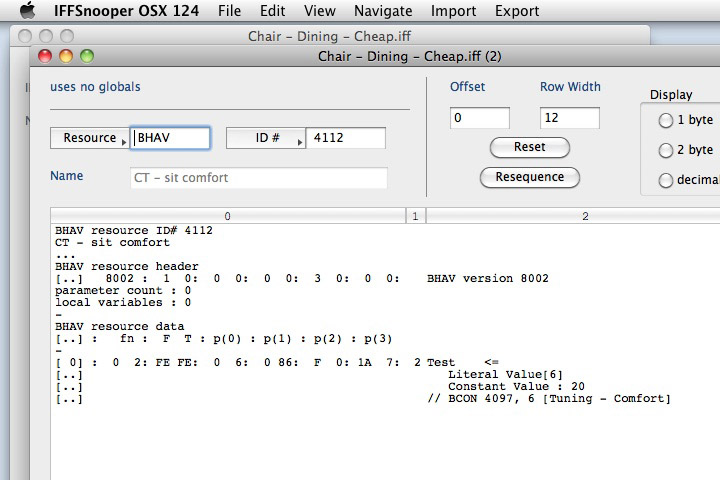The width and height of the screenshot is (720, 480).
Task: Click column header 2
Action: point(585,216)
